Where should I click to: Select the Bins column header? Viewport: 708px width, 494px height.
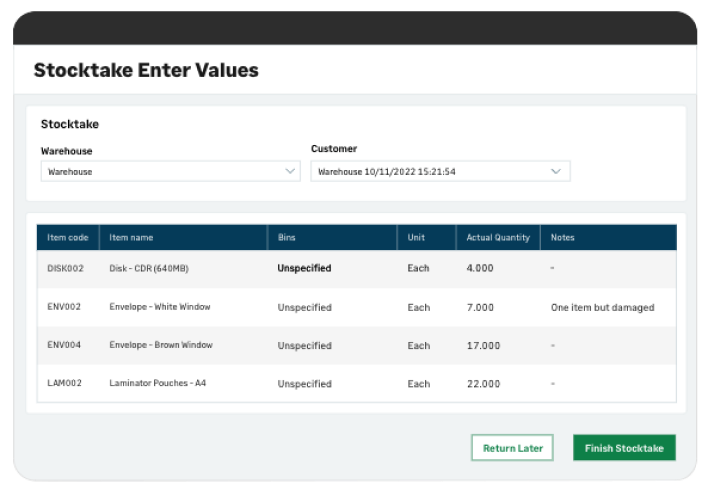point(287,238)
